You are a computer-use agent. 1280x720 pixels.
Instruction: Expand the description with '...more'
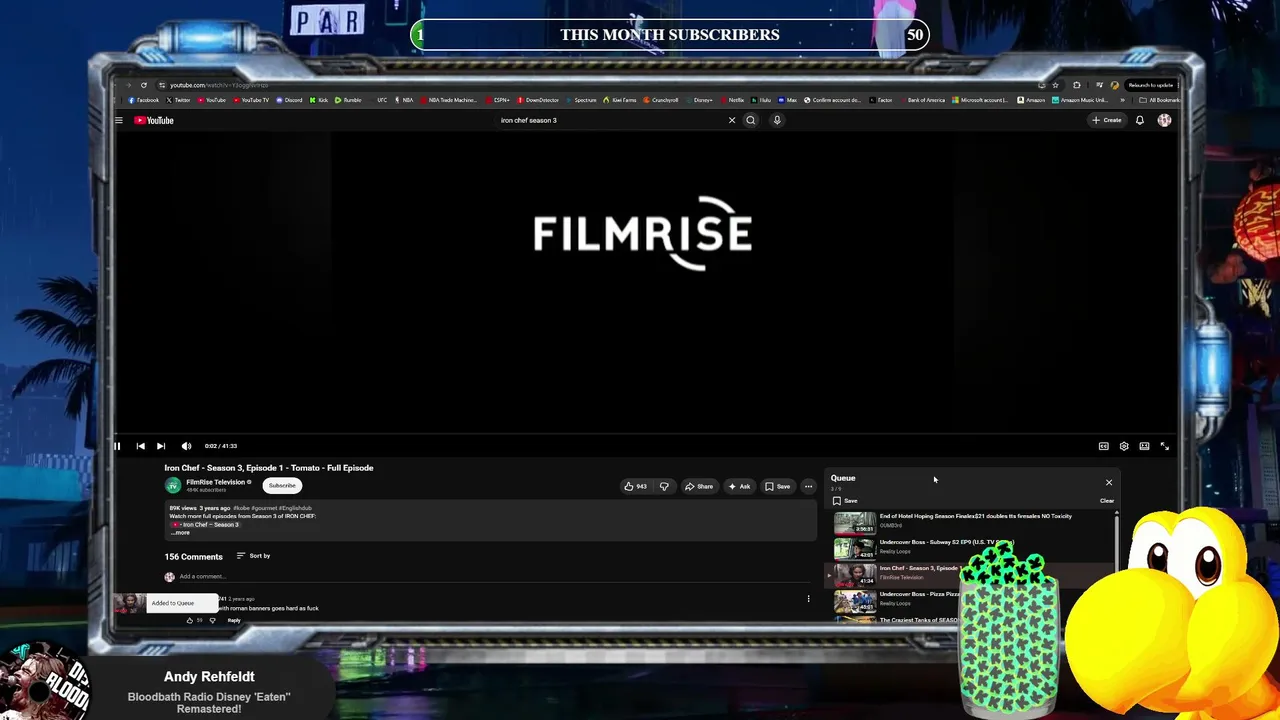point(181,533)
